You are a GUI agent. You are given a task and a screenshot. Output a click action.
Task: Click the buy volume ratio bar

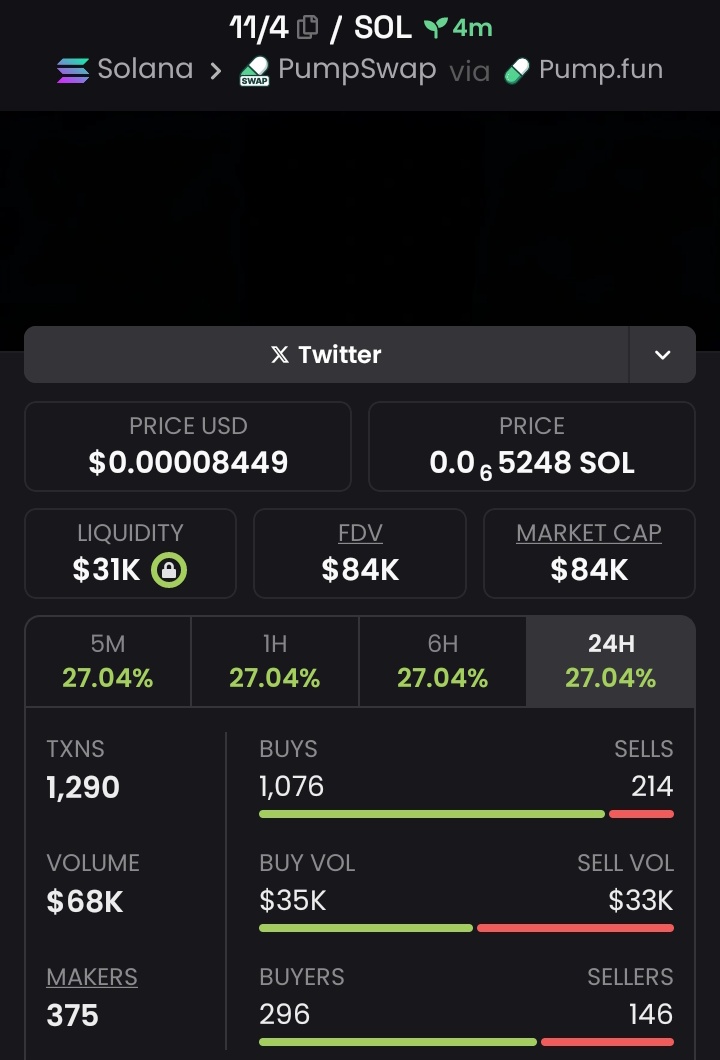coord(366,928)
